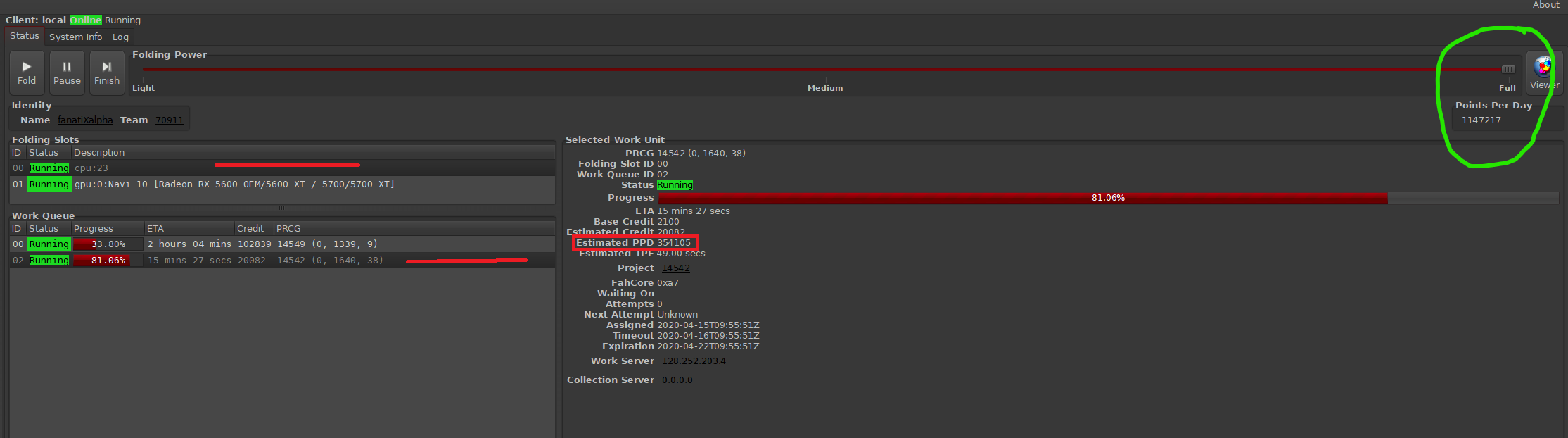
Task: Click the green Online status indicator
Action: point(86,20)
